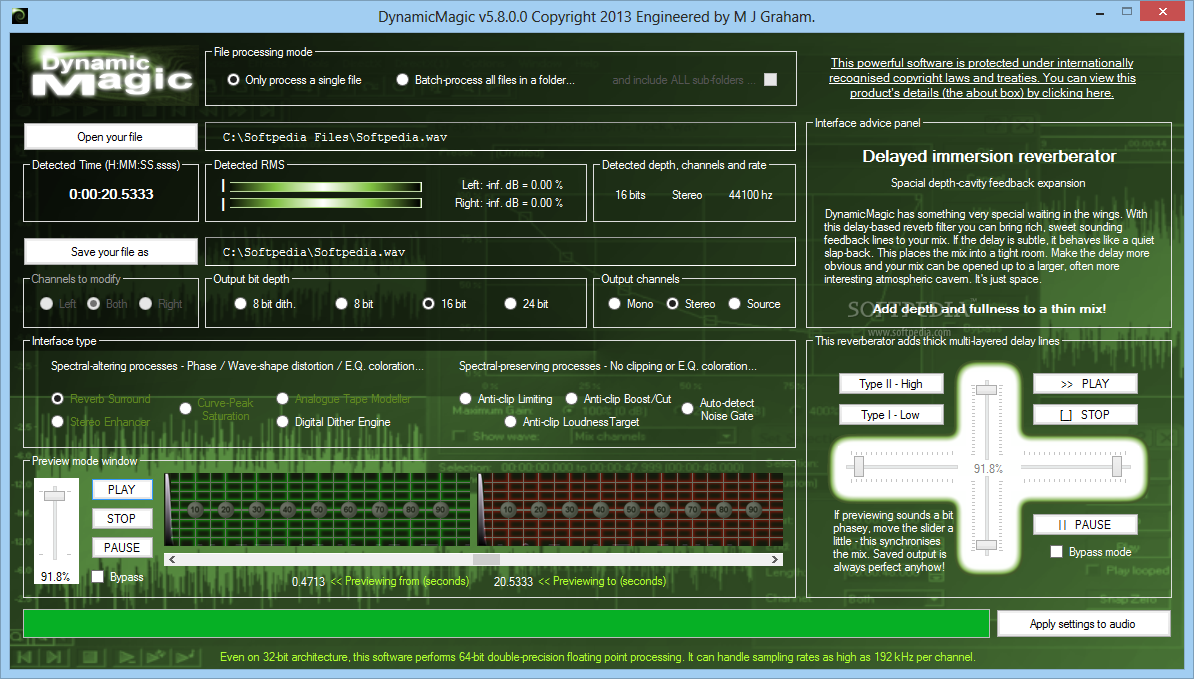Click the reverberator >> PLAY button
Screen dimensions: 1194x679
pyautogui.click(x=1085, y=384)
